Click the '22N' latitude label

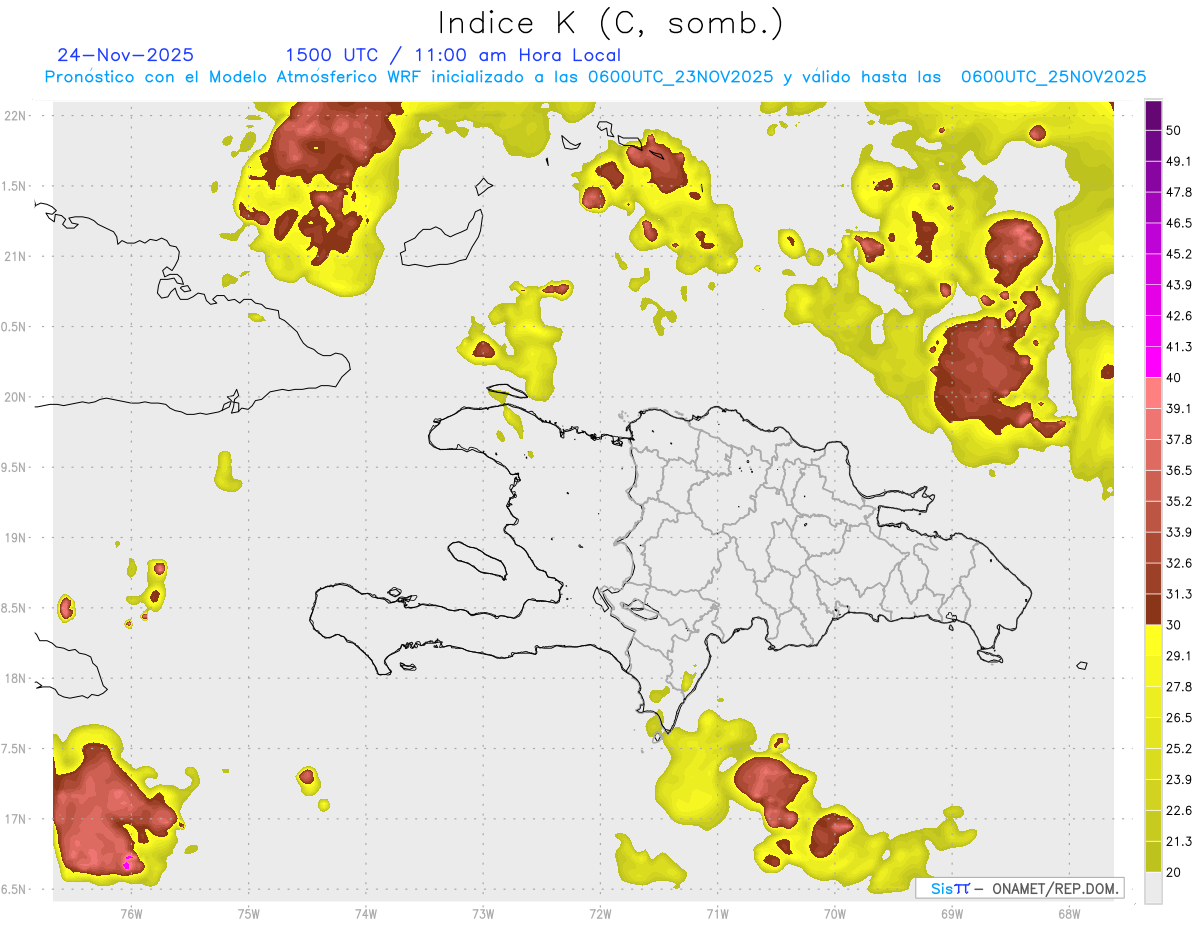[x=15, y=115]
